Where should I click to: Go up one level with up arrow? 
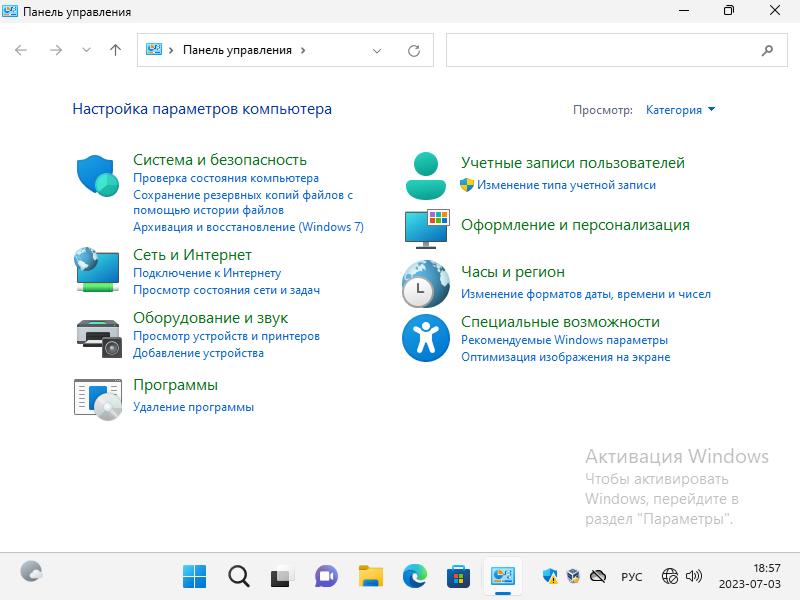[x=116, y=50]
